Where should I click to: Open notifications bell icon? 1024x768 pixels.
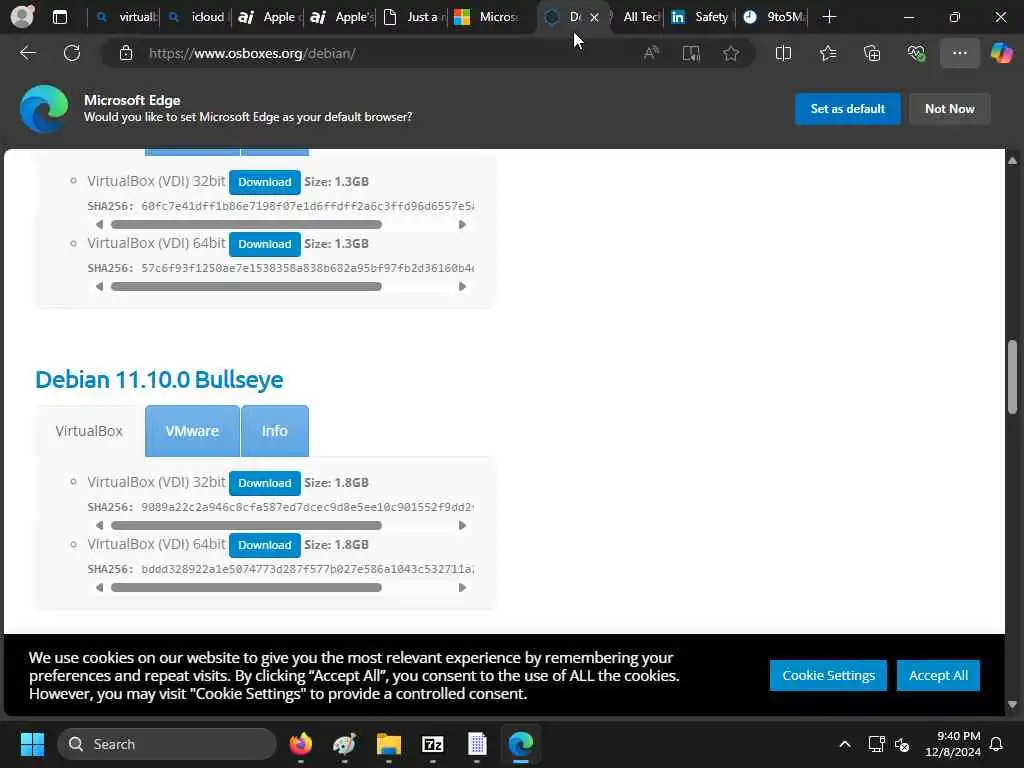point(997,744)
